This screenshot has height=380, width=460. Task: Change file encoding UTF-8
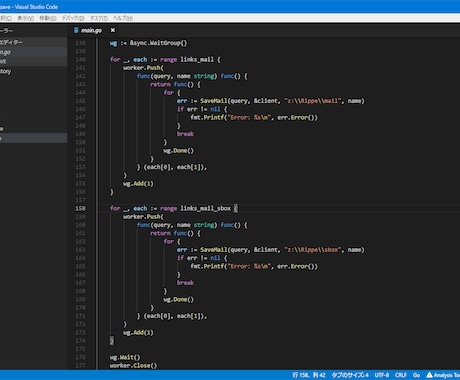click(x=382, y=375)
